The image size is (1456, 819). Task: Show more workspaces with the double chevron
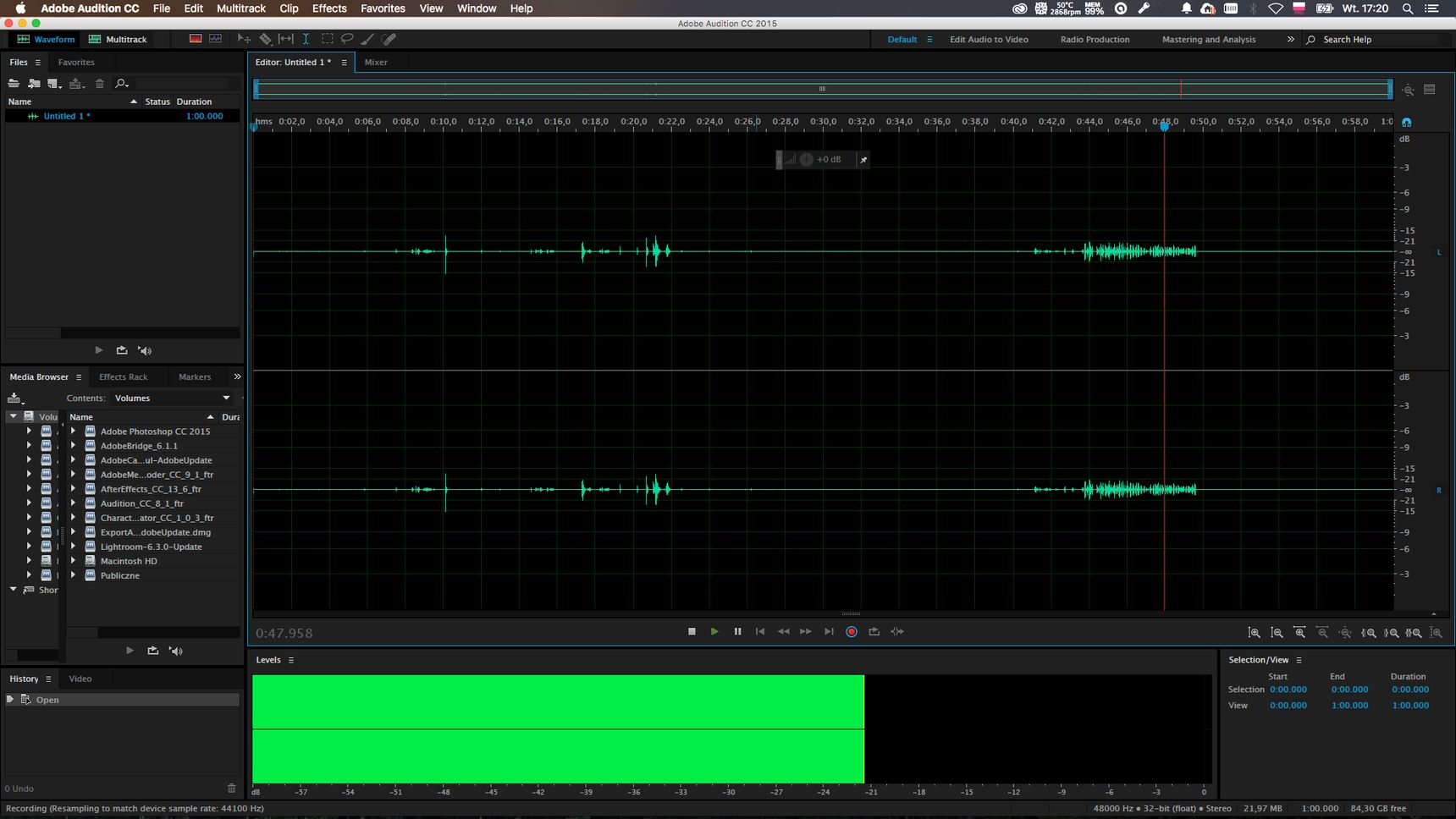tap(1291, 39)
